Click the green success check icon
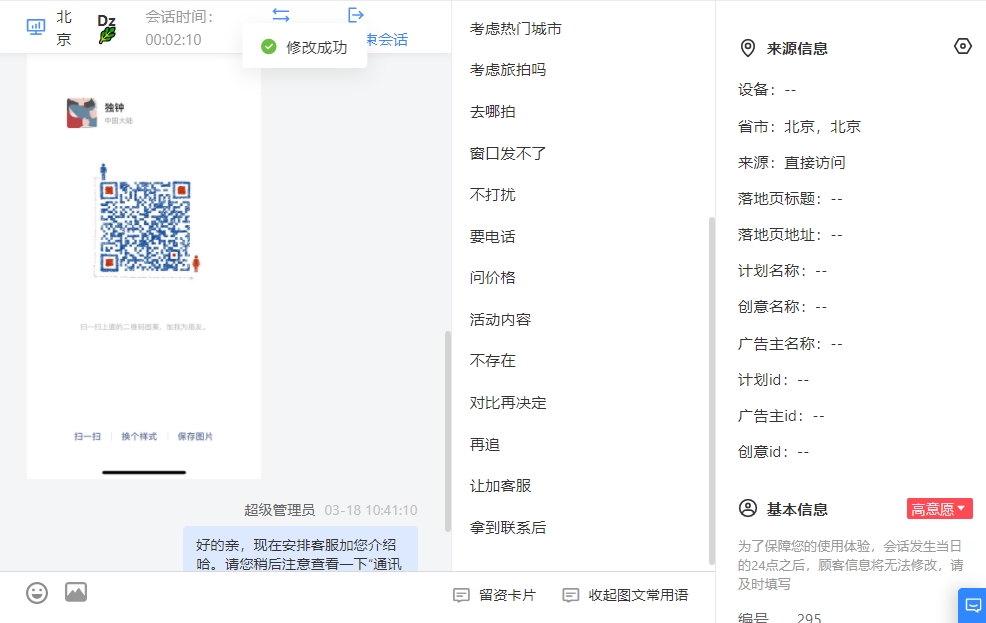986x623 pixels. point(269,47)
